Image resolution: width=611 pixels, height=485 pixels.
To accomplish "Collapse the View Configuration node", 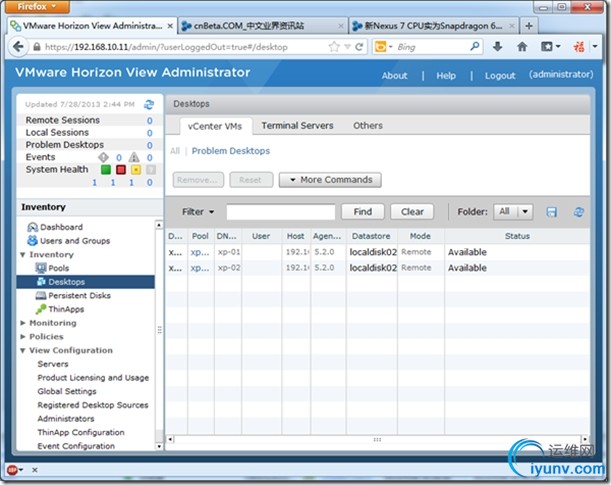I will point(23,351).
